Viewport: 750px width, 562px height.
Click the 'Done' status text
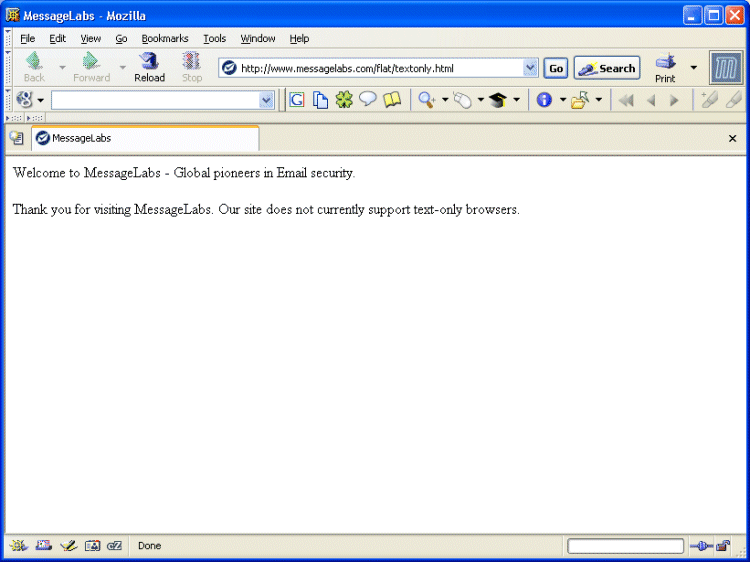pos(149,546)
